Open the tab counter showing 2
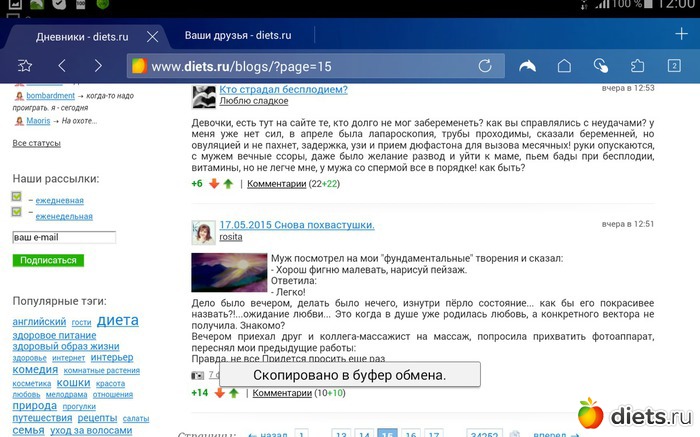700x437 pixels. click(673, 66)
